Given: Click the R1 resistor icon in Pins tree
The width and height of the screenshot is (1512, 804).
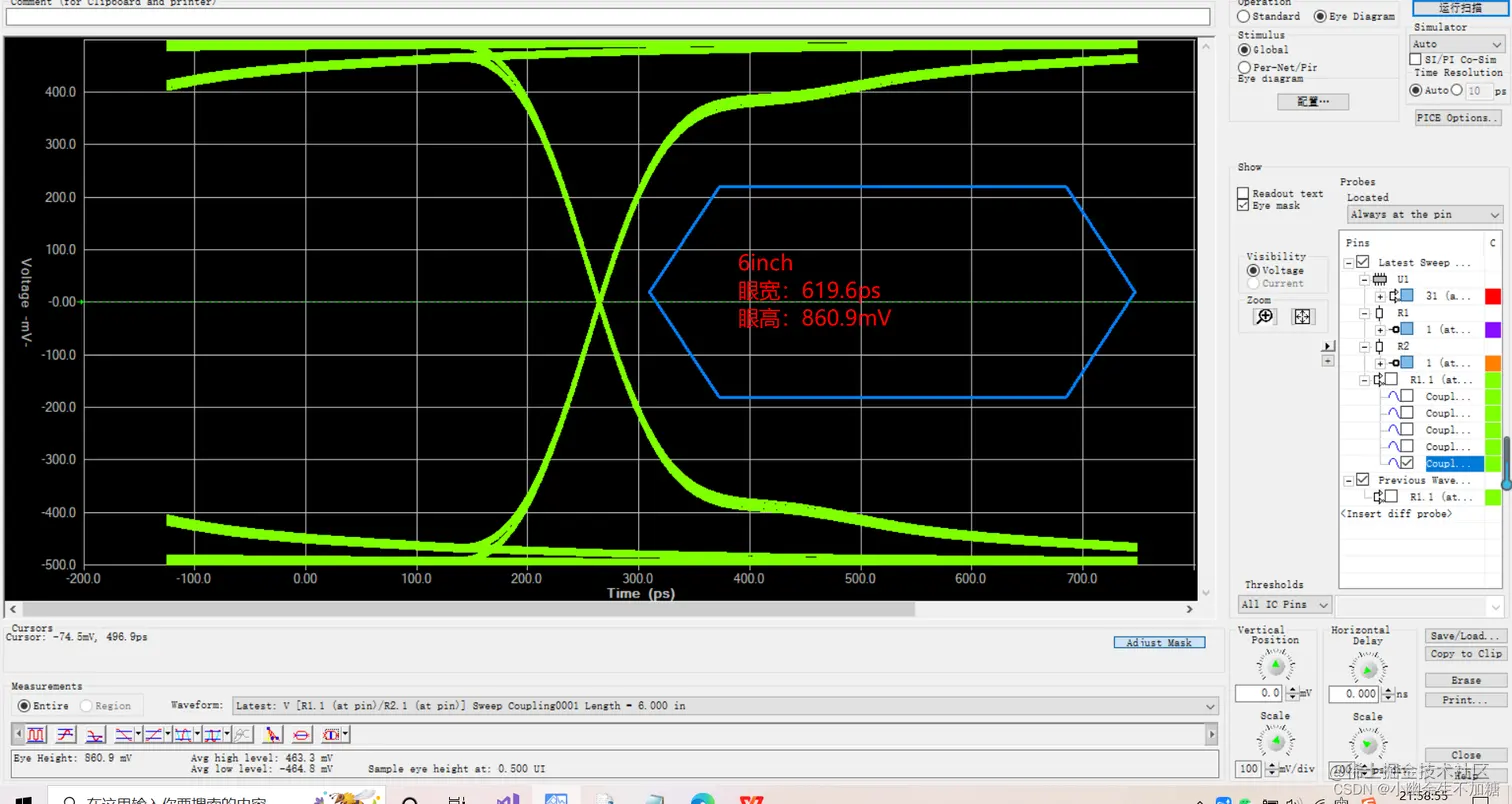Looking at the screenshot, I should click(x=1381, y=313).
